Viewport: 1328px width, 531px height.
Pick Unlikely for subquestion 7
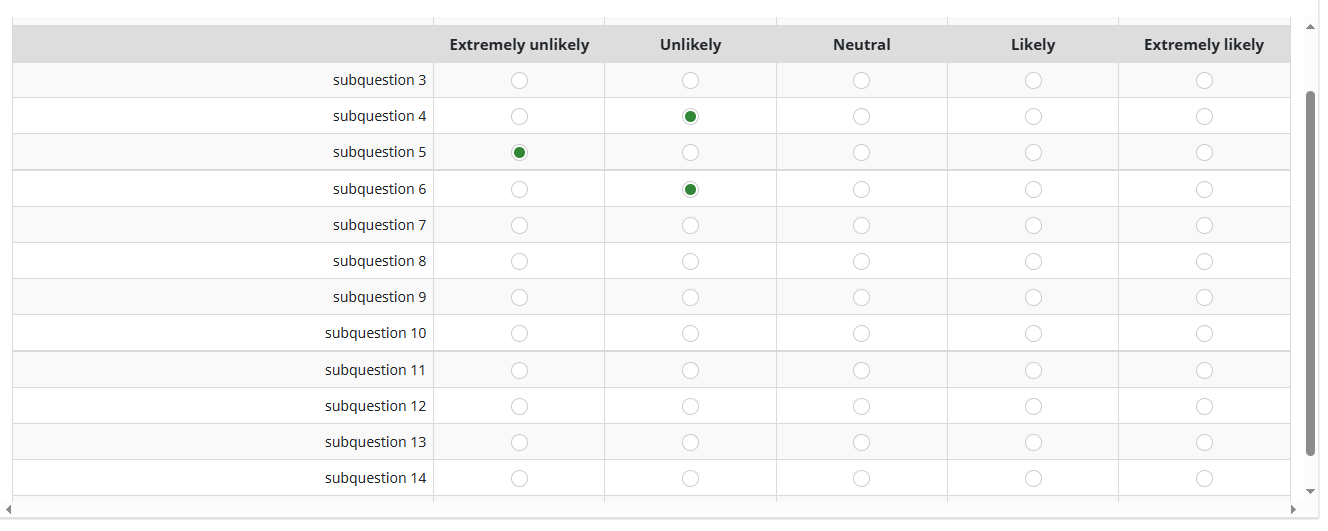pyautogui.click(x=690, y=226)
